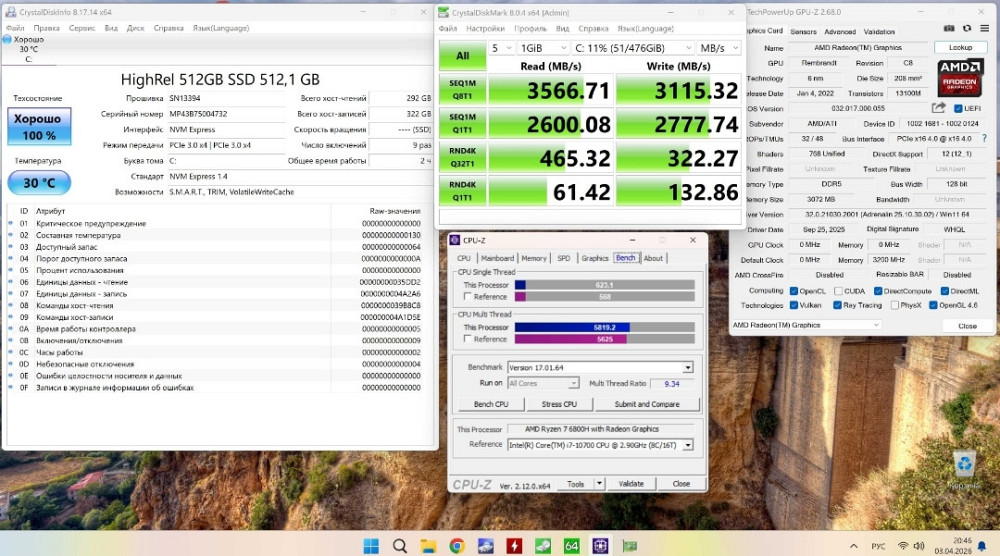Toggle the Single Thread Reference checkbox
Viewport: 1000px width, 556px height.
[467, 296]
